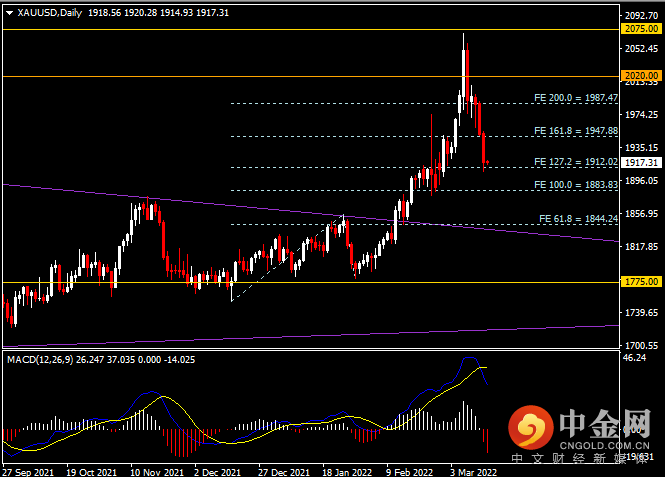The height and width of the screenshot is (477, 665).
Task: Click the 1700.55 price scale value
Action: coord(641,346)
